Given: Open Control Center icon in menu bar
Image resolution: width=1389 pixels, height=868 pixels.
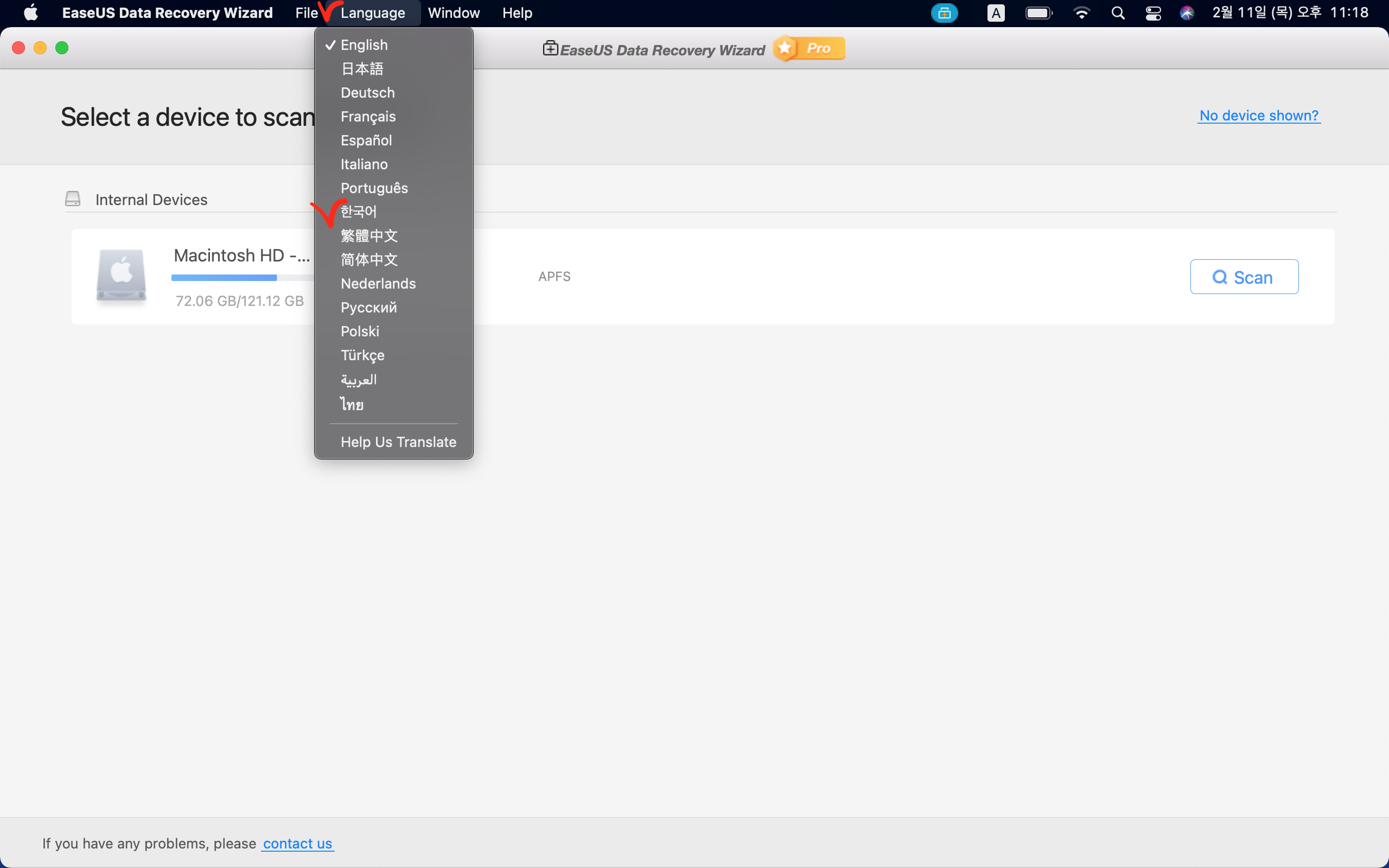Looking at the screenshot, I should [x=1153, y=12].
